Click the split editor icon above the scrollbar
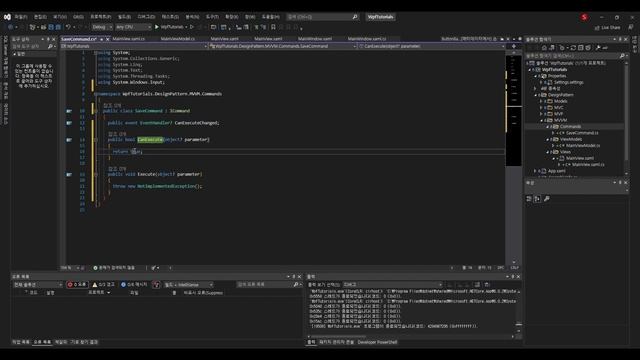Screen dimensions: 640x360 (x=513, y=46)
